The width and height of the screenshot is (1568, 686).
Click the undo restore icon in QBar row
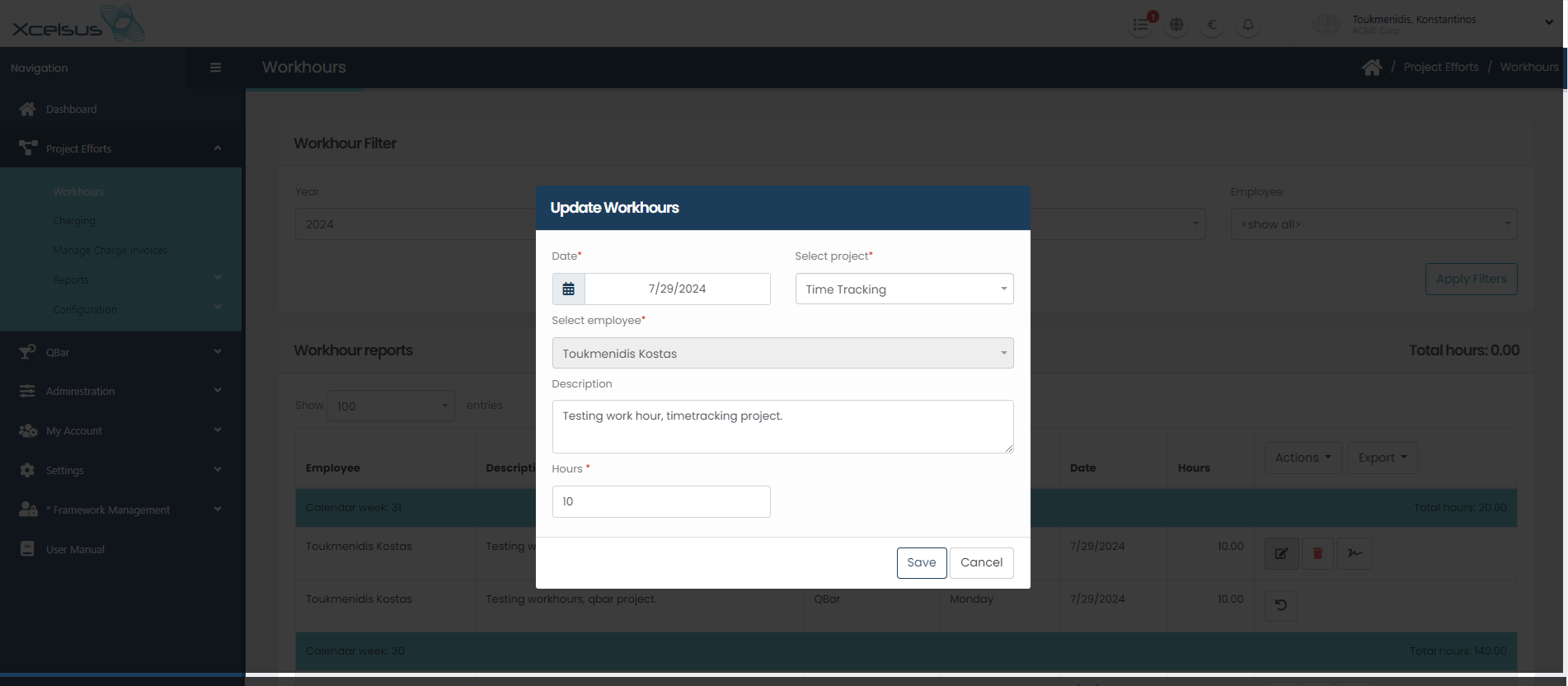click(1281, 605)
